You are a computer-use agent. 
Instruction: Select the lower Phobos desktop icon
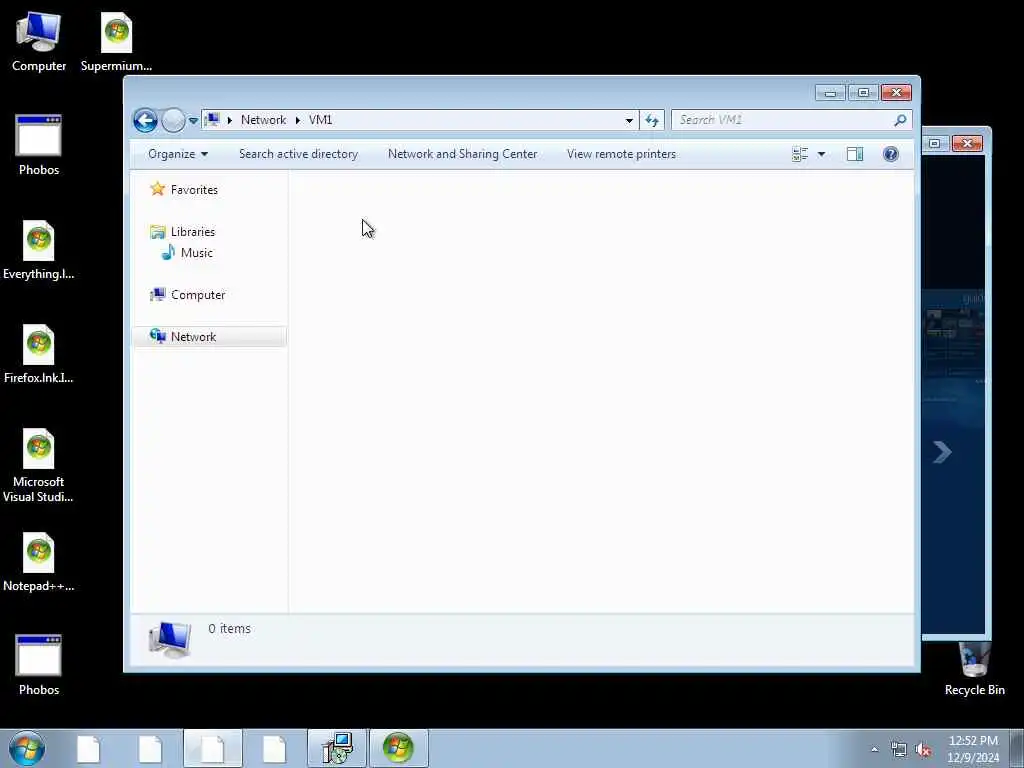[x=39, y=665]
